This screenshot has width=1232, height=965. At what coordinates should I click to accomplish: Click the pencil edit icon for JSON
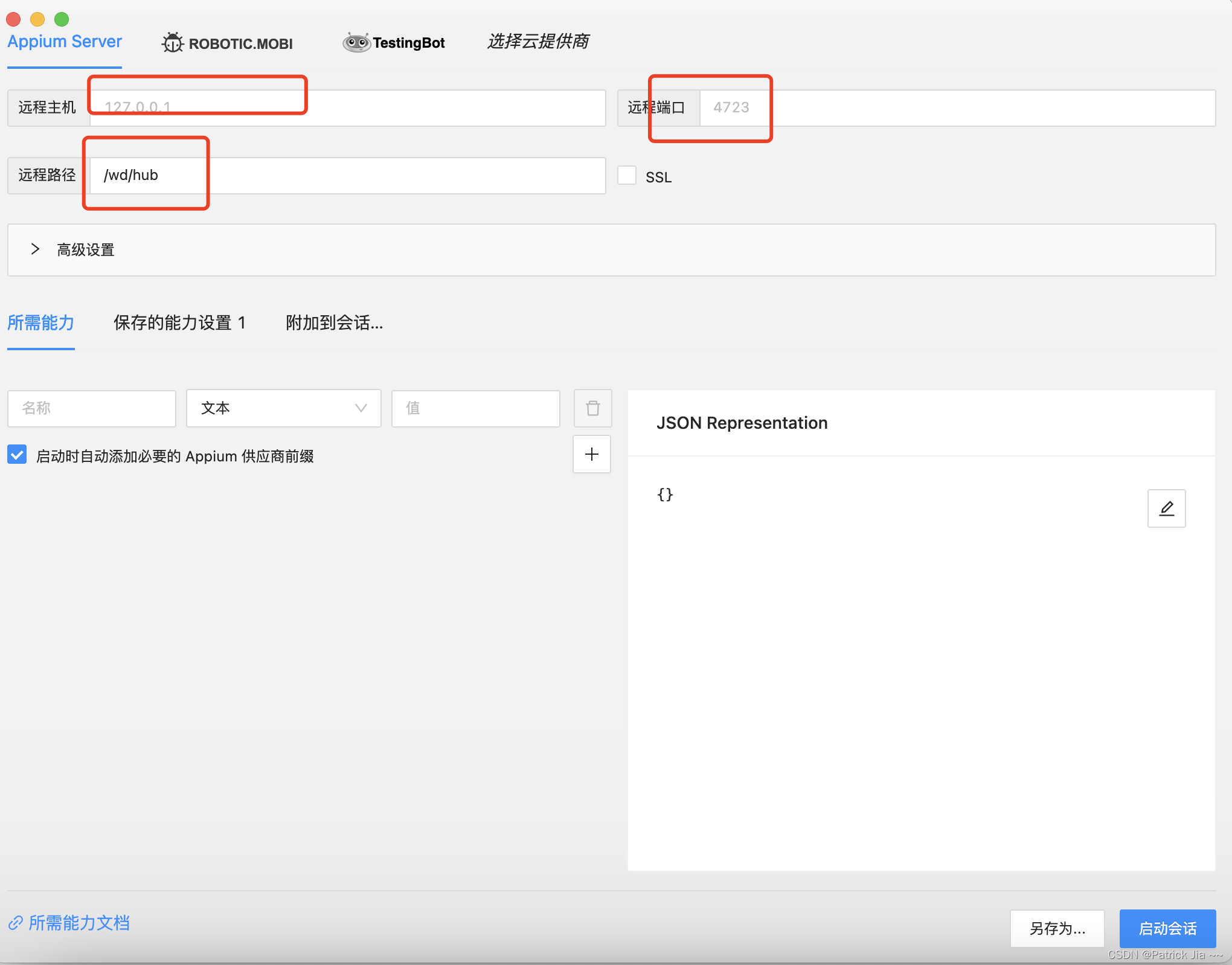[x=1166, y=508]
